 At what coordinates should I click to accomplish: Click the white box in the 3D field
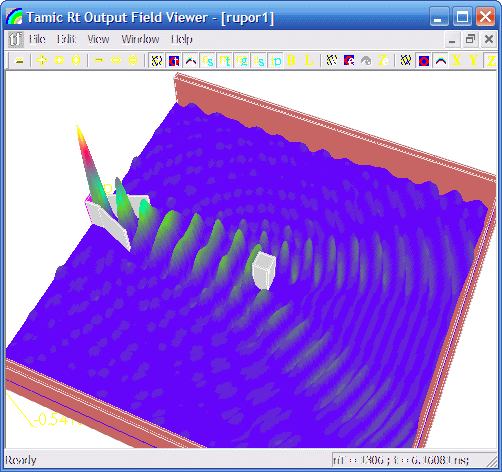click(264, 271)
